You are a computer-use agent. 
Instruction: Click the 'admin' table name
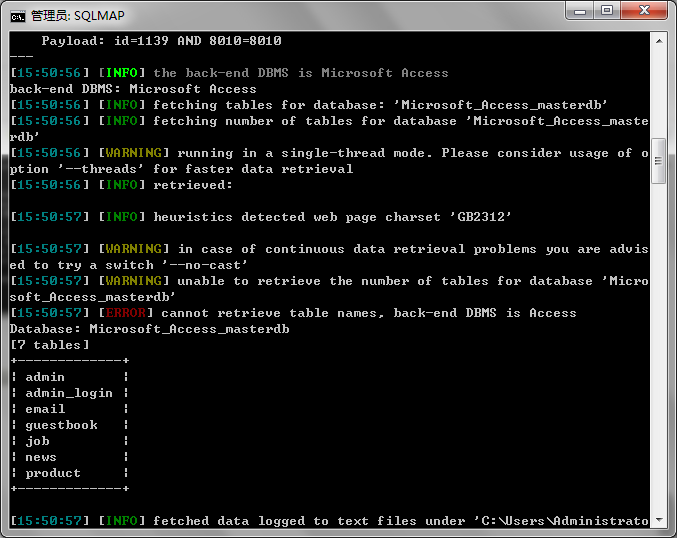(45, 377)
